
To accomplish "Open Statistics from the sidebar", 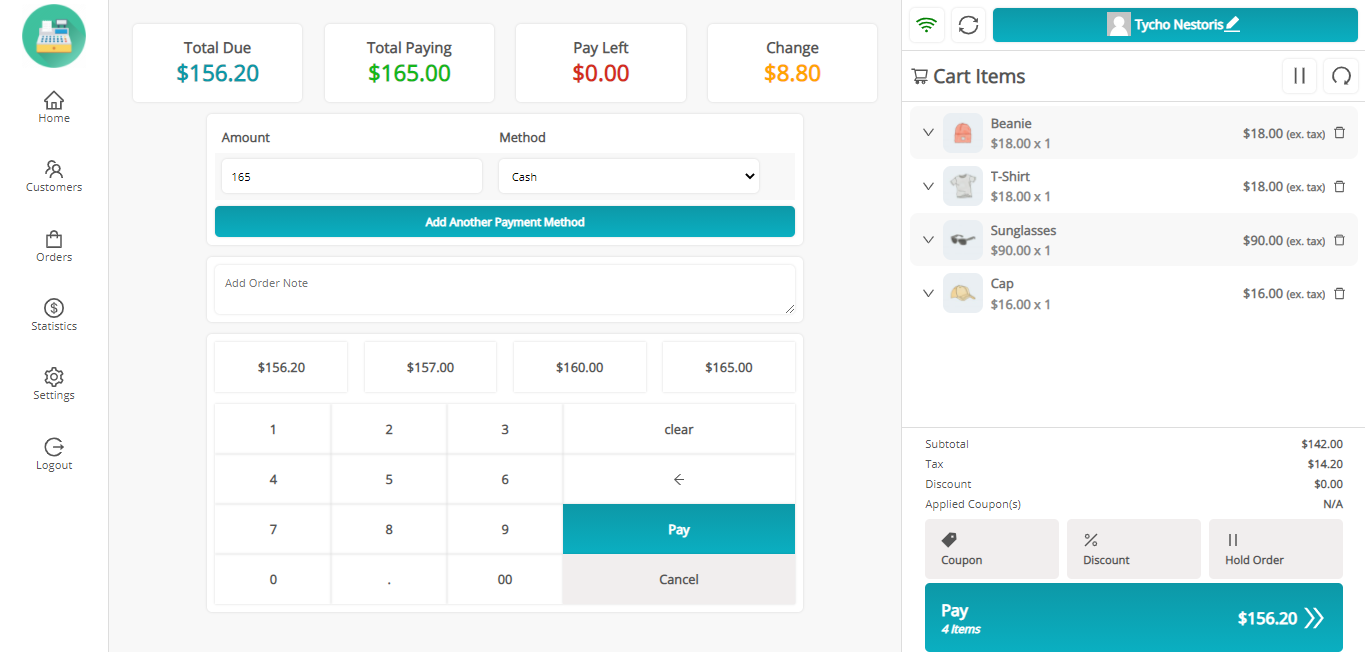I will click(54, 315).
